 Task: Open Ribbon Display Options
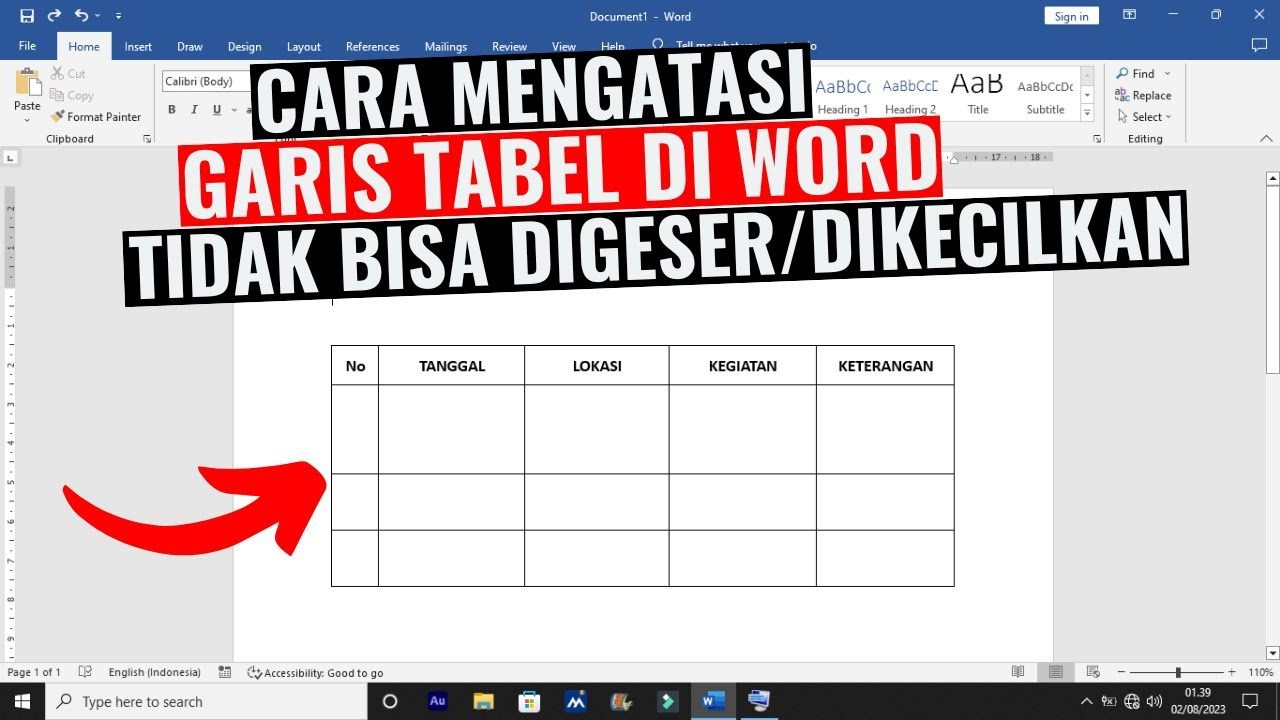click(x=1129, y=15)
